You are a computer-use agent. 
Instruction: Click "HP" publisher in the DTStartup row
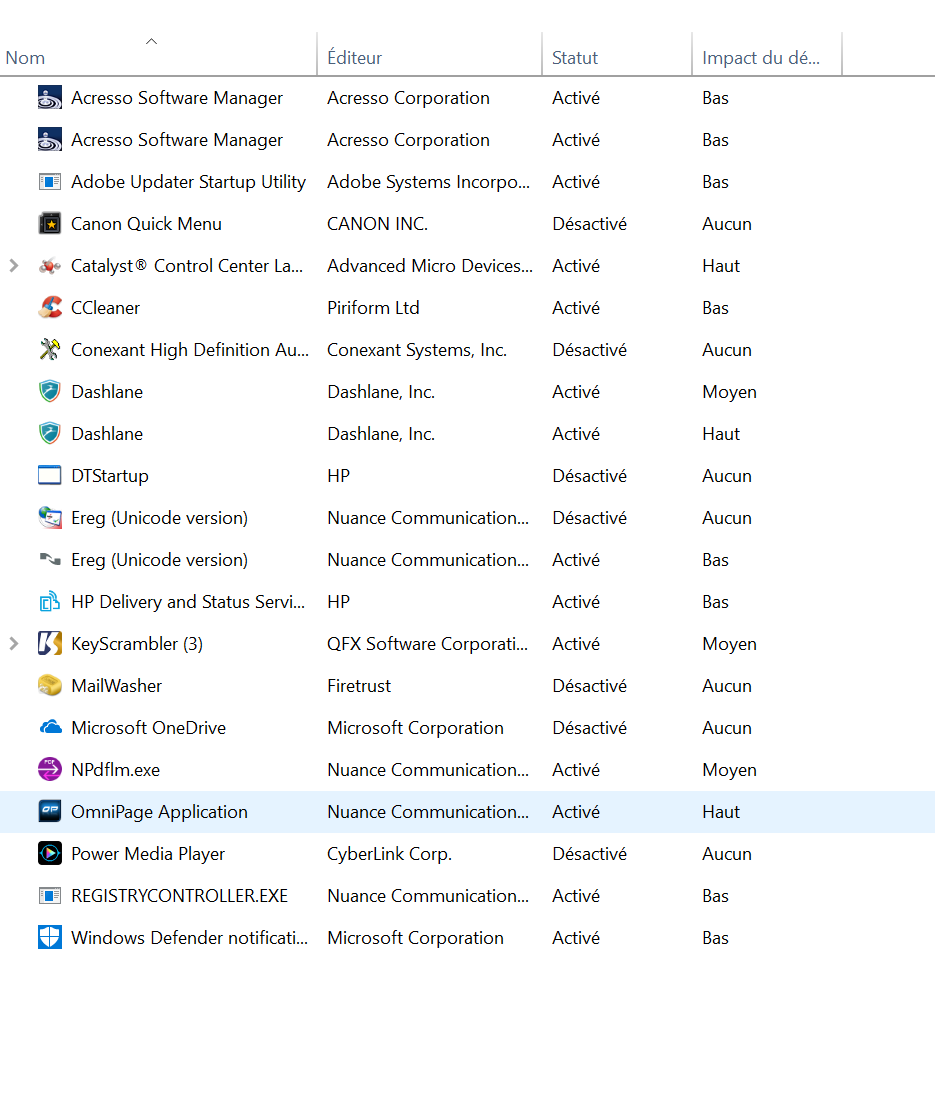[339, 476]
